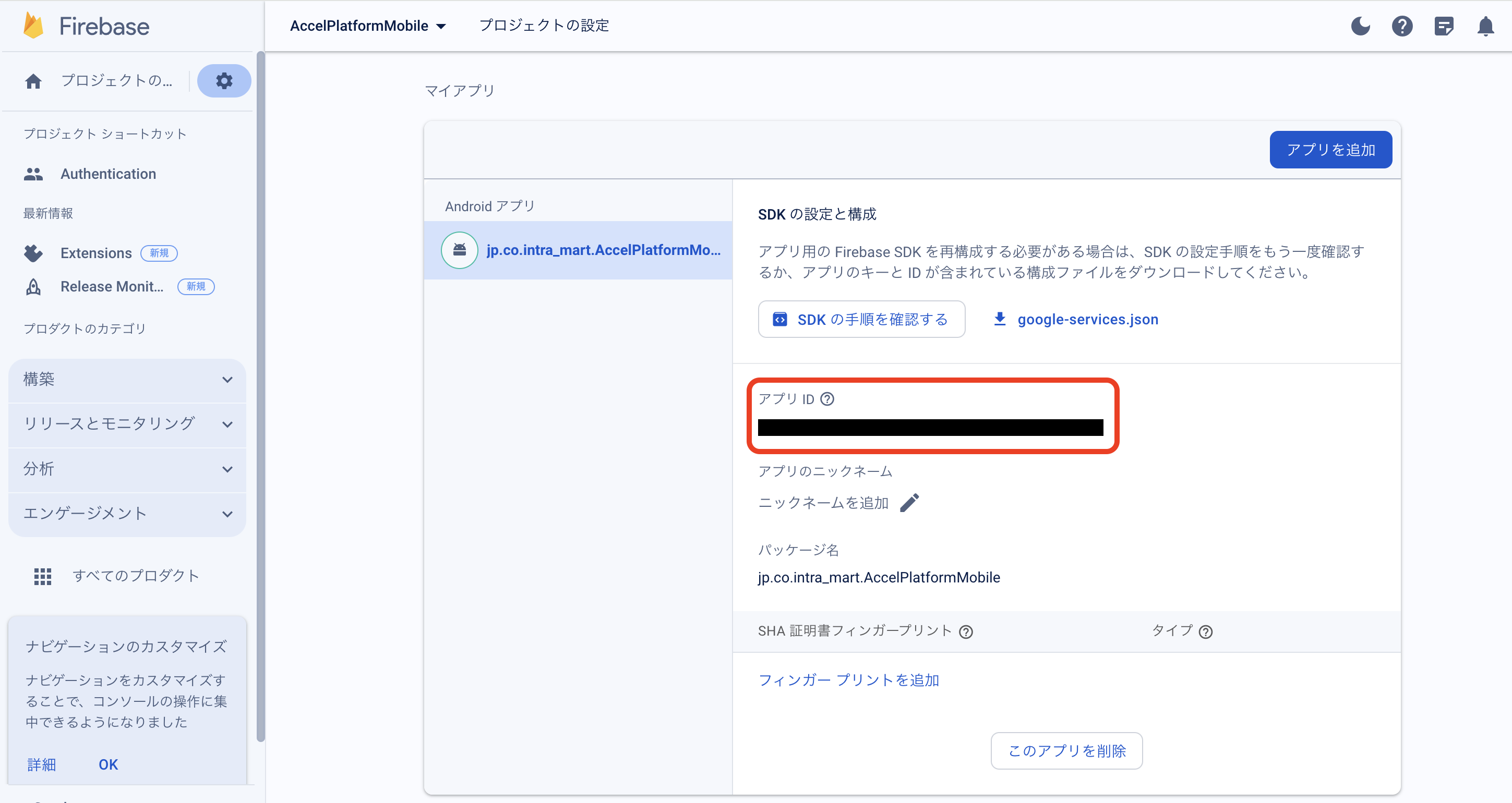Open Extensions in the sidebar
Image resolution: width=1512 pixels, height=803 pixels.
click(95, 253)
